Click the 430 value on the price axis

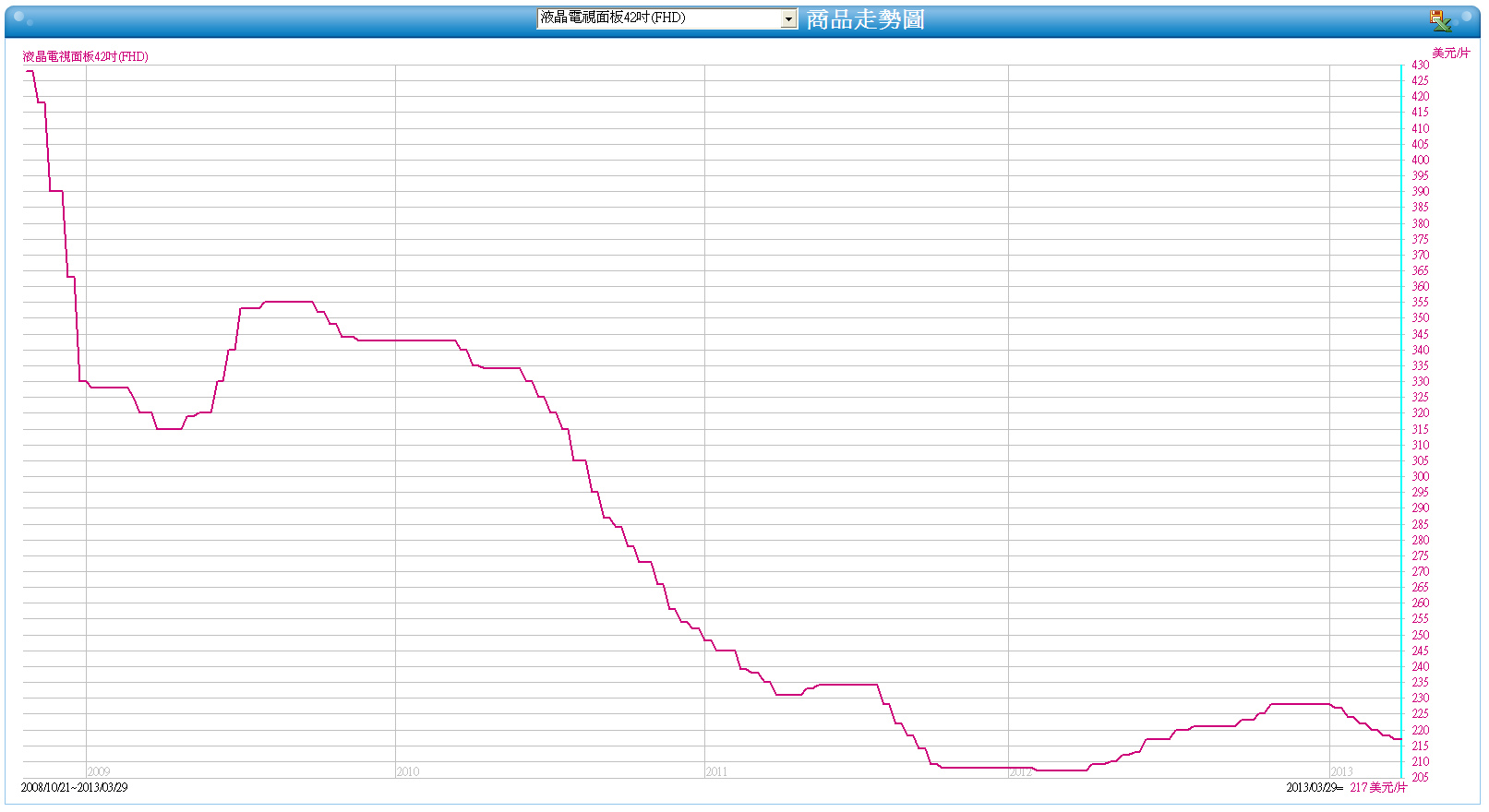coord(1420,65)
